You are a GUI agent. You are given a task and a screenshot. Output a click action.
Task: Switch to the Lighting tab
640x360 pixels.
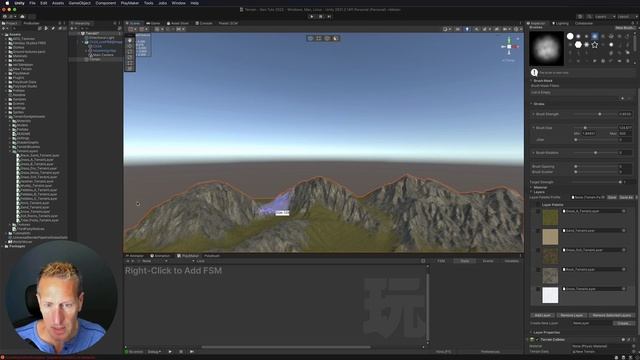pyautogui.click(x=560, y=23)
